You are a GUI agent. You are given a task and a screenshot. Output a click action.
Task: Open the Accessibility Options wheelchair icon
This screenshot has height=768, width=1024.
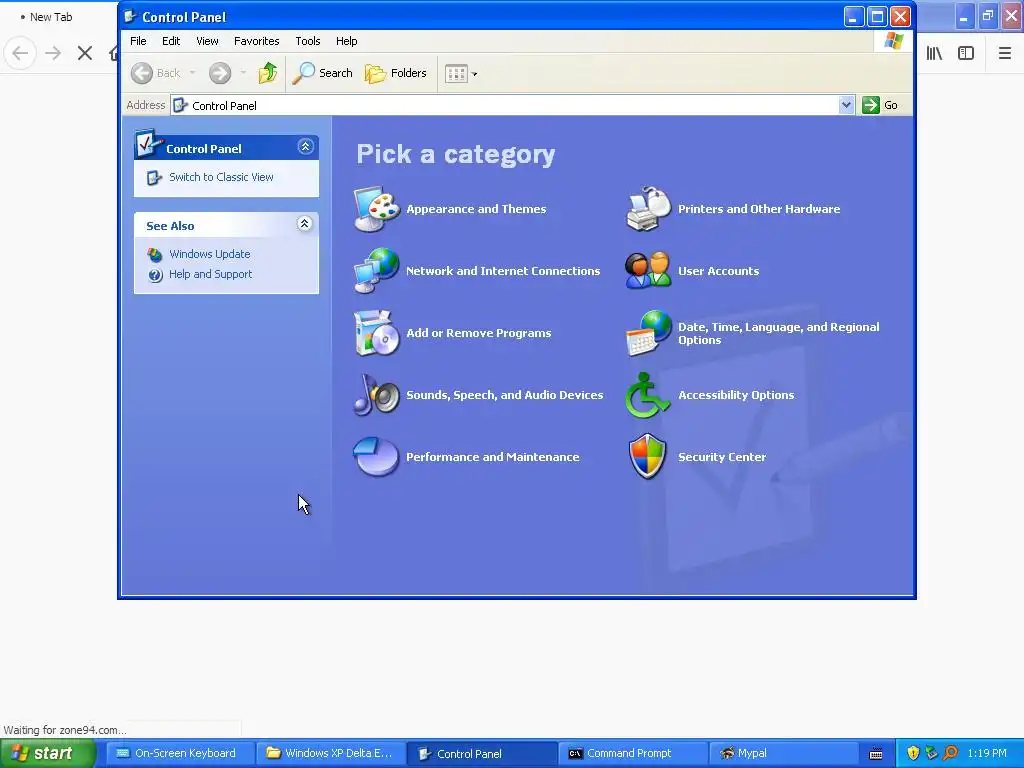click(647, 395)
